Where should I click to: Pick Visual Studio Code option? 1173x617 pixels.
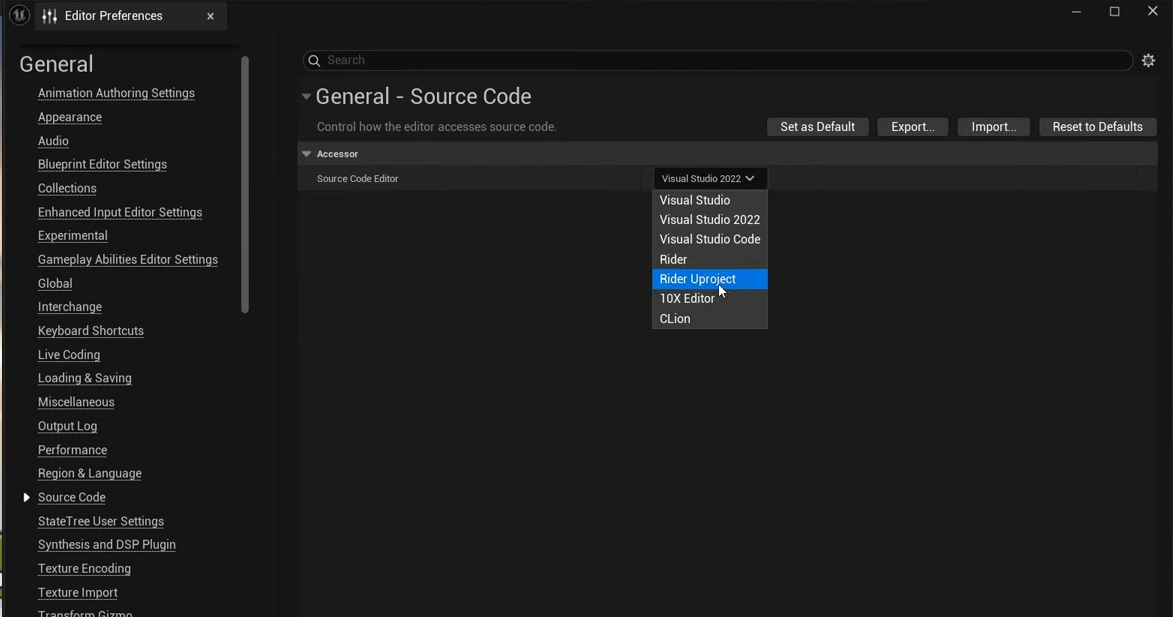tap(709, 239)
